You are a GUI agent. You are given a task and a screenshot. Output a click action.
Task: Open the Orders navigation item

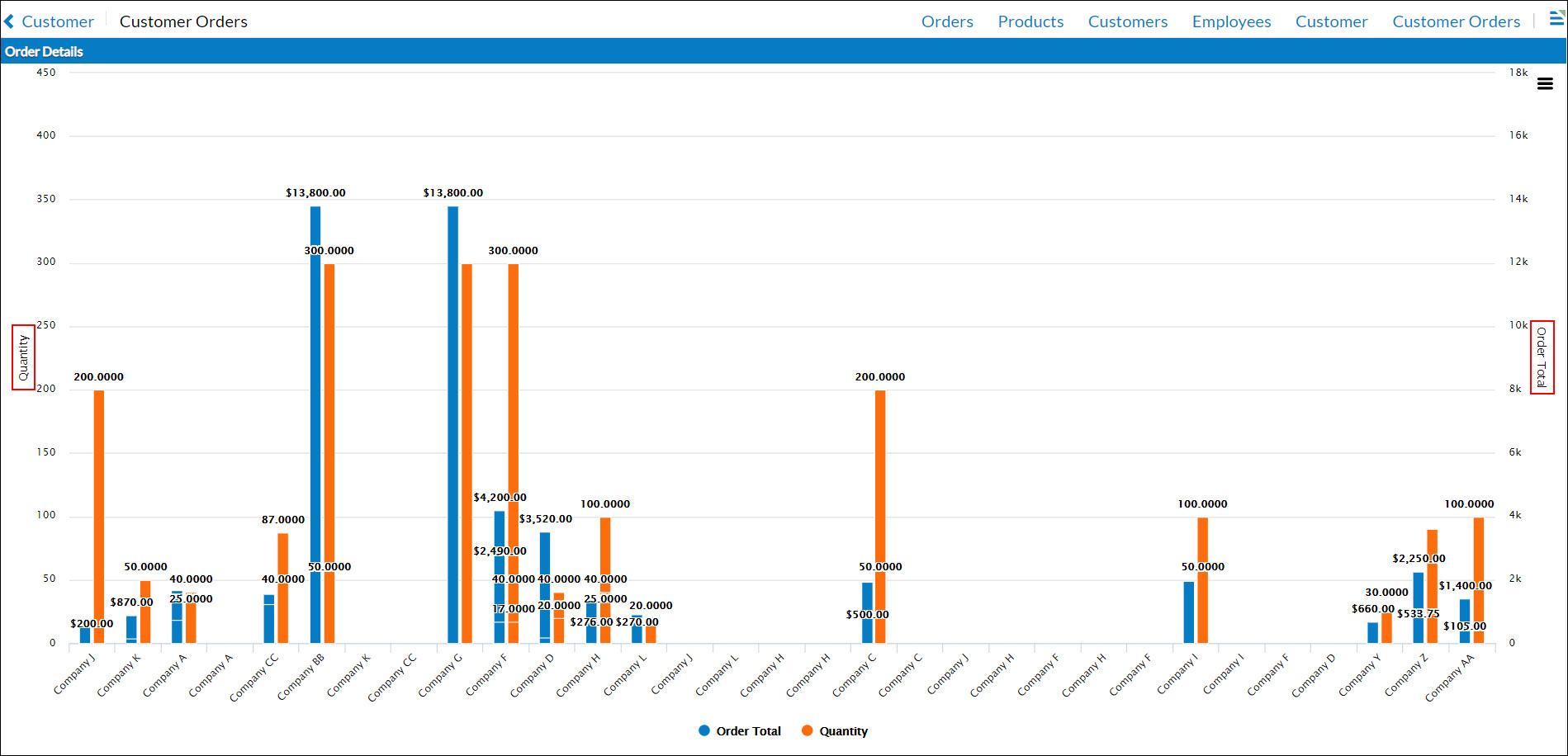coord(946,21)
